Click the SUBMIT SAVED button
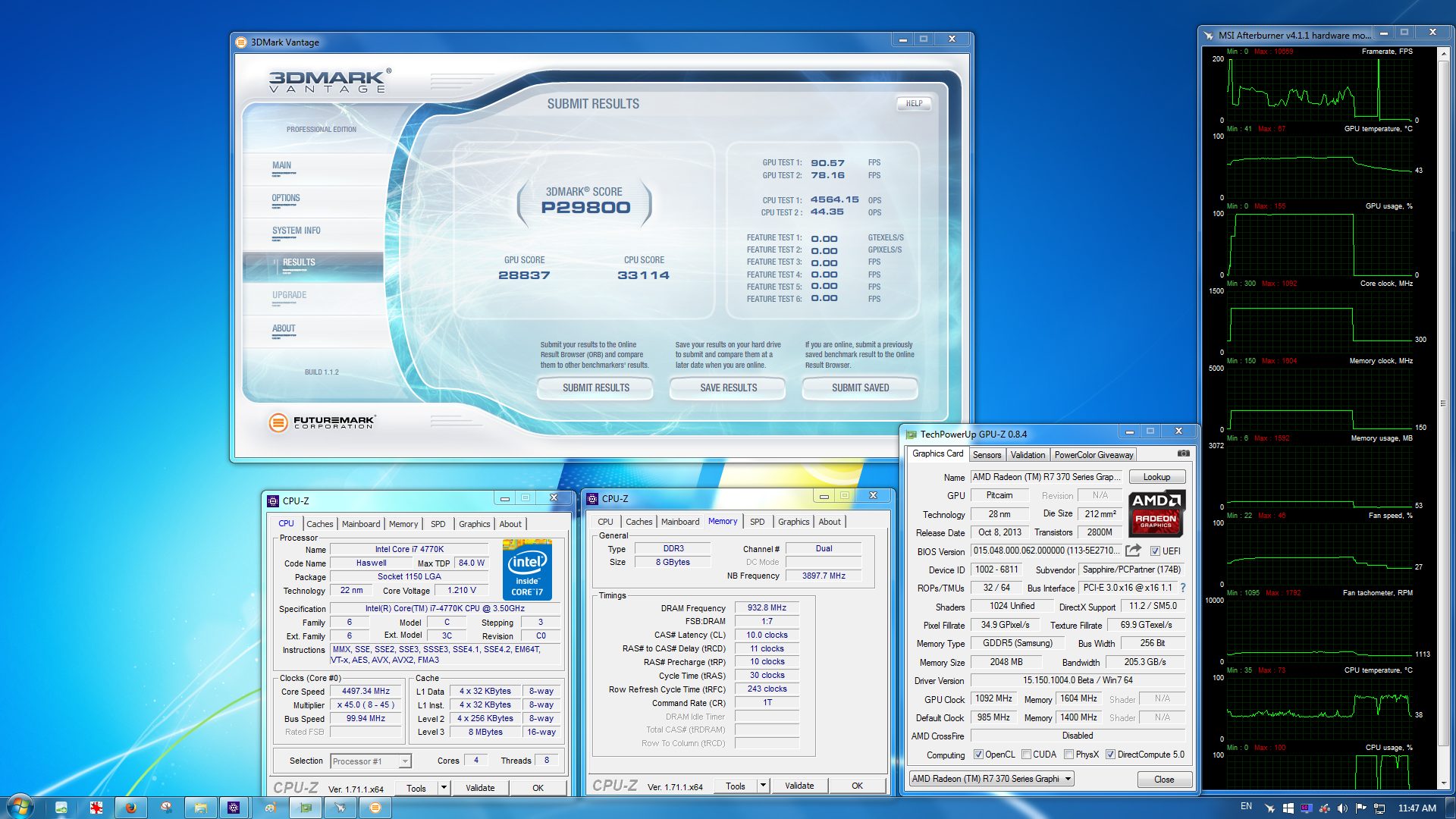The height and width of the screenshot is (819, 1456). pyautogui.click(x=860, y=388)
